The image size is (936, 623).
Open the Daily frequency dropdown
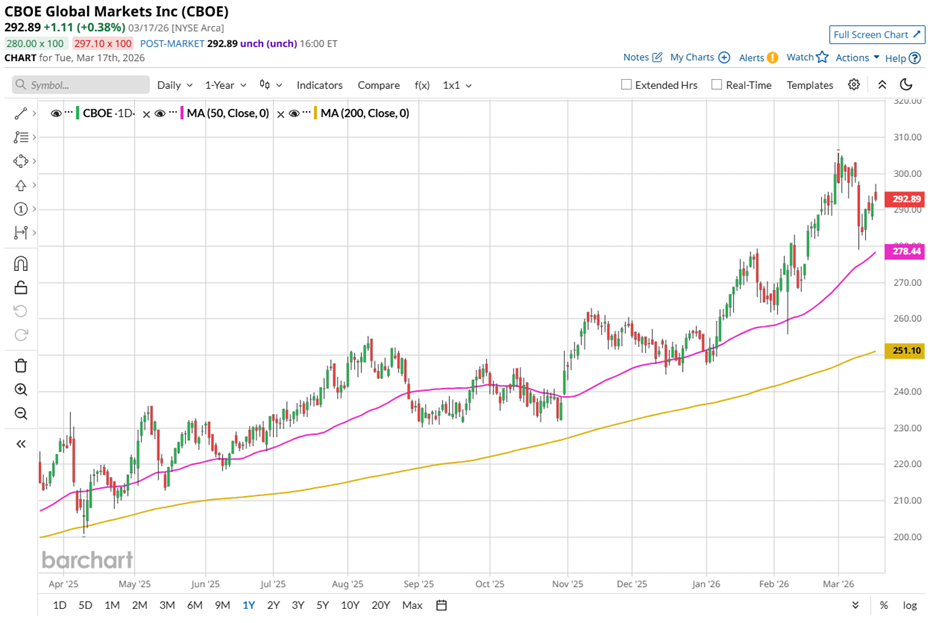click(x=174, y=85)
